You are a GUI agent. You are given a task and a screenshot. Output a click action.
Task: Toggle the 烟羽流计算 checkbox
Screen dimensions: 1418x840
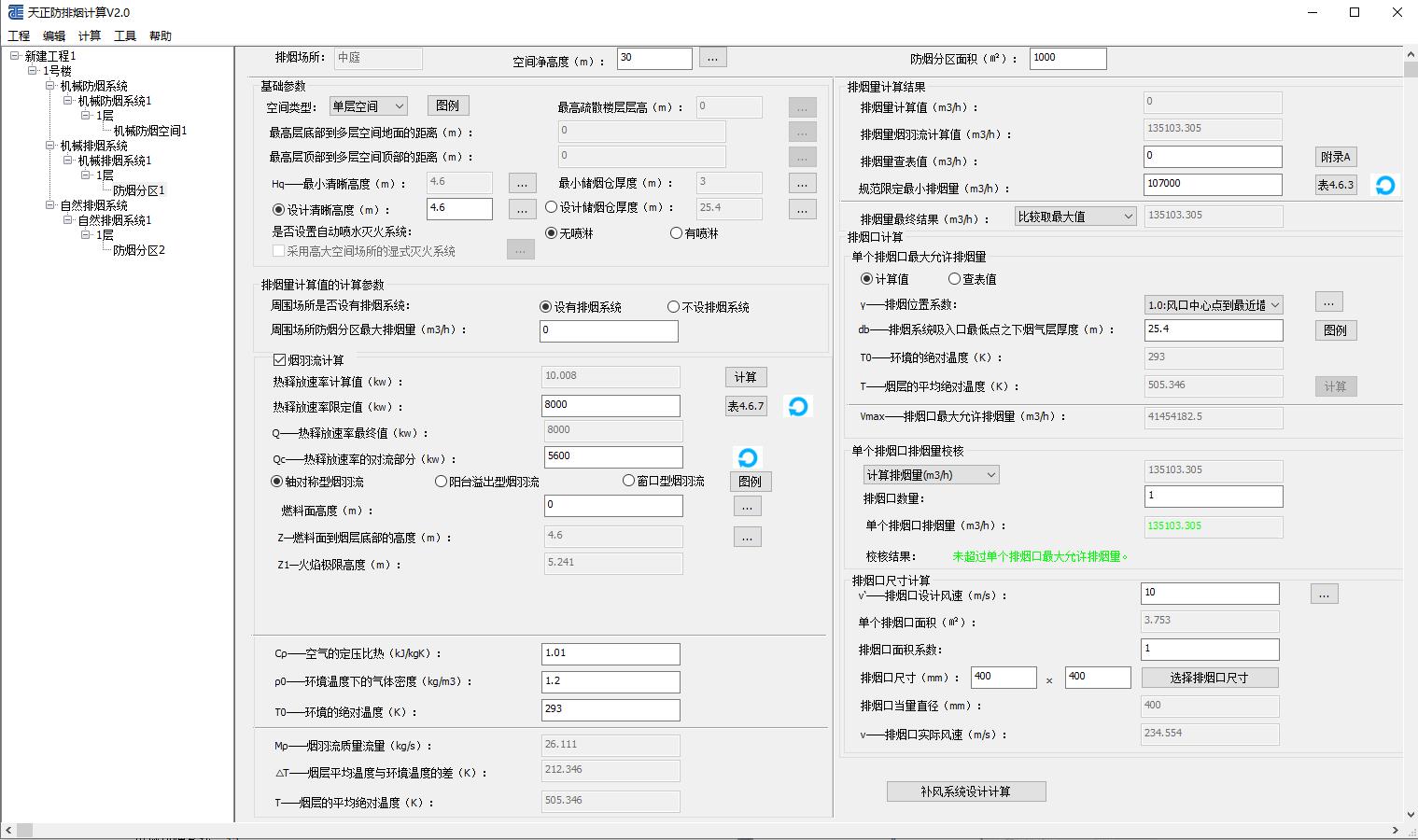click(279, 360)
